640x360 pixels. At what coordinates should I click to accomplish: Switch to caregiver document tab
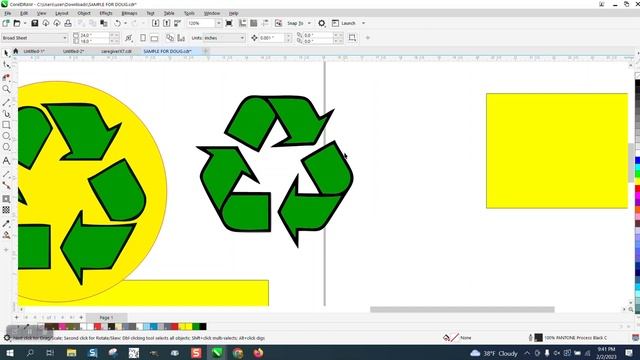coord(116,51)
